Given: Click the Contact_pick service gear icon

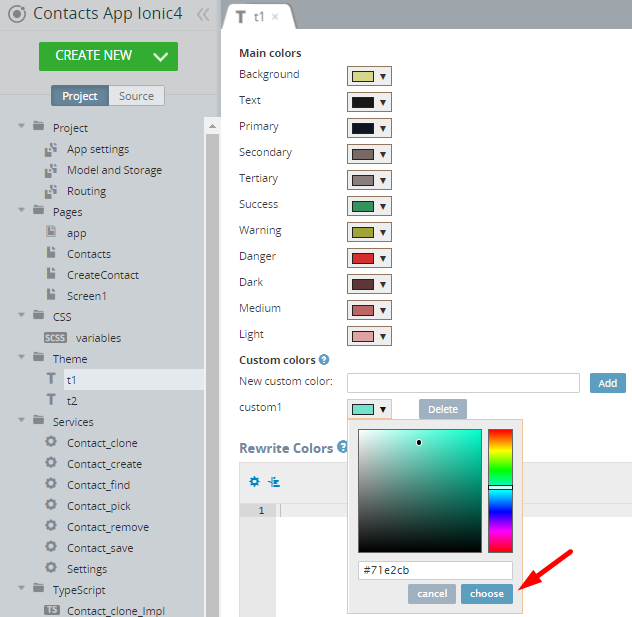Looking at the screenshot, I should pyautogui.click(x=51, y=504).
